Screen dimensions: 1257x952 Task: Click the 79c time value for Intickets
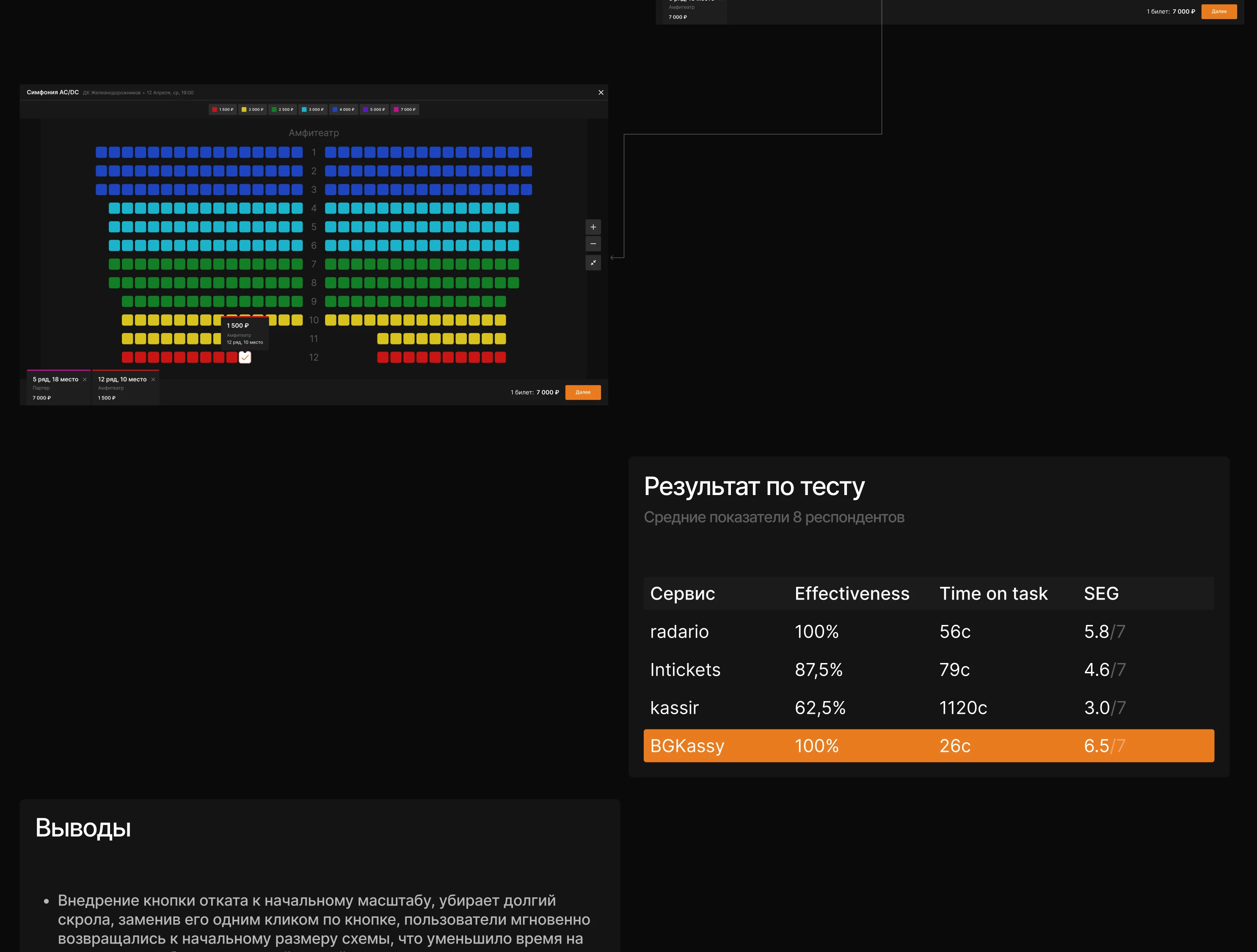pyautogui.click(x=955, y=670)
